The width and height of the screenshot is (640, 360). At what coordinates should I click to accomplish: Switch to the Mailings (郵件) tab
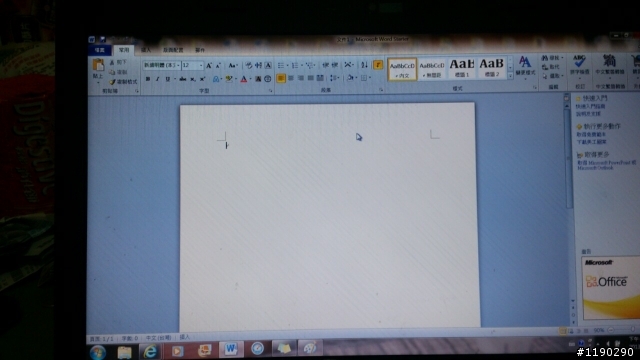point(200,50)
